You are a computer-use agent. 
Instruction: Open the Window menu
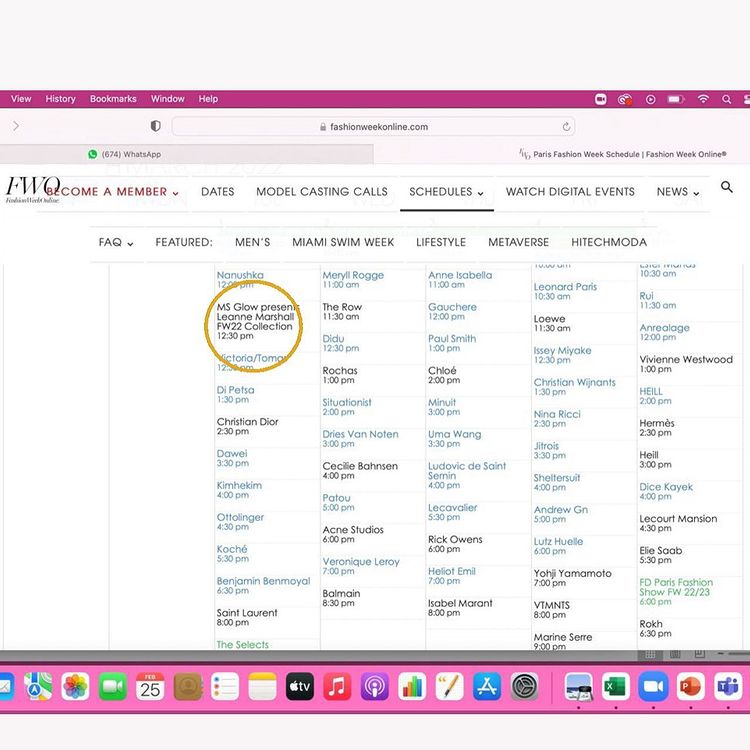pyautogui.click(x=168, y=99)
